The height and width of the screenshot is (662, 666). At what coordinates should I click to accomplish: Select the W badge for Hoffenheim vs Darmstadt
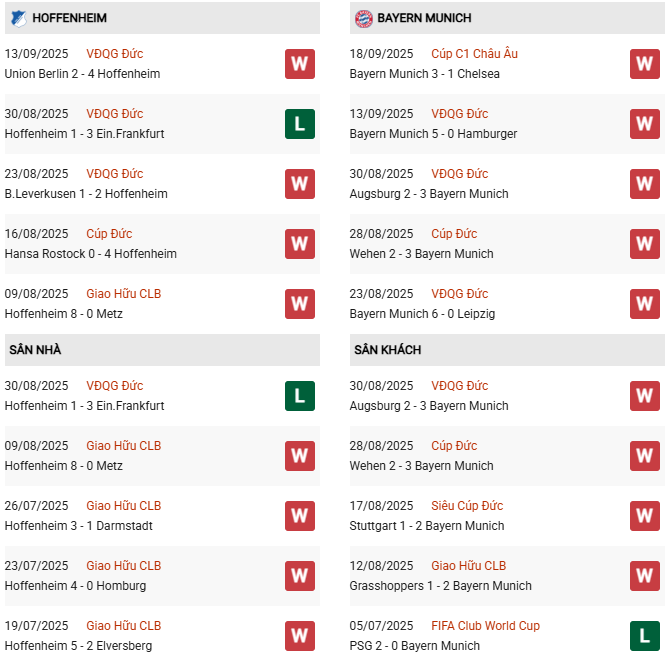[299, 516]
